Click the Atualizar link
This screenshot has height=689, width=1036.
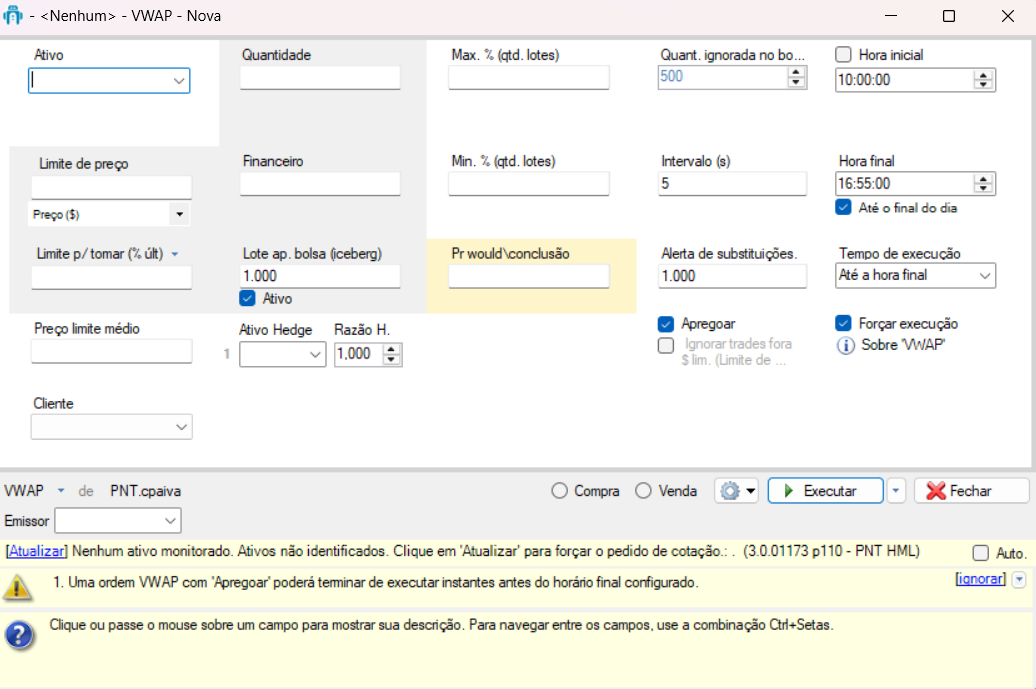click(x=37, y=551)
